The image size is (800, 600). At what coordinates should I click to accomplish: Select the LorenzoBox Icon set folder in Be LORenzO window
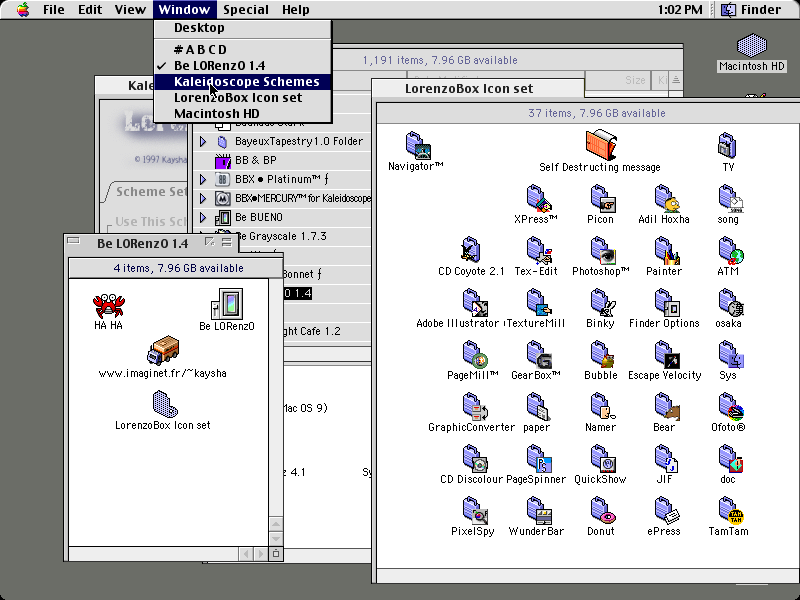point(164,404)
